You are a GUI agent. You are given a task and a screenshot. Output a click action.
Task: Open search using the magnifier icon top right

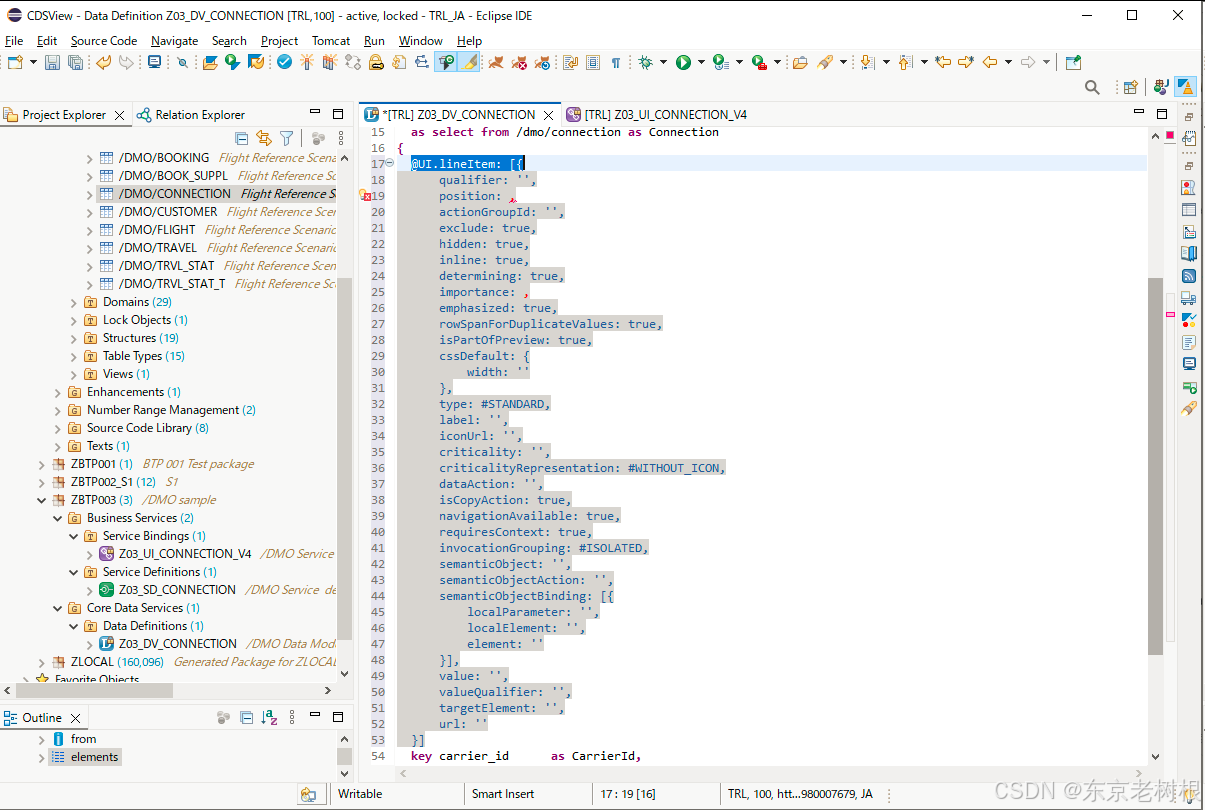[x=1091, y=87]
